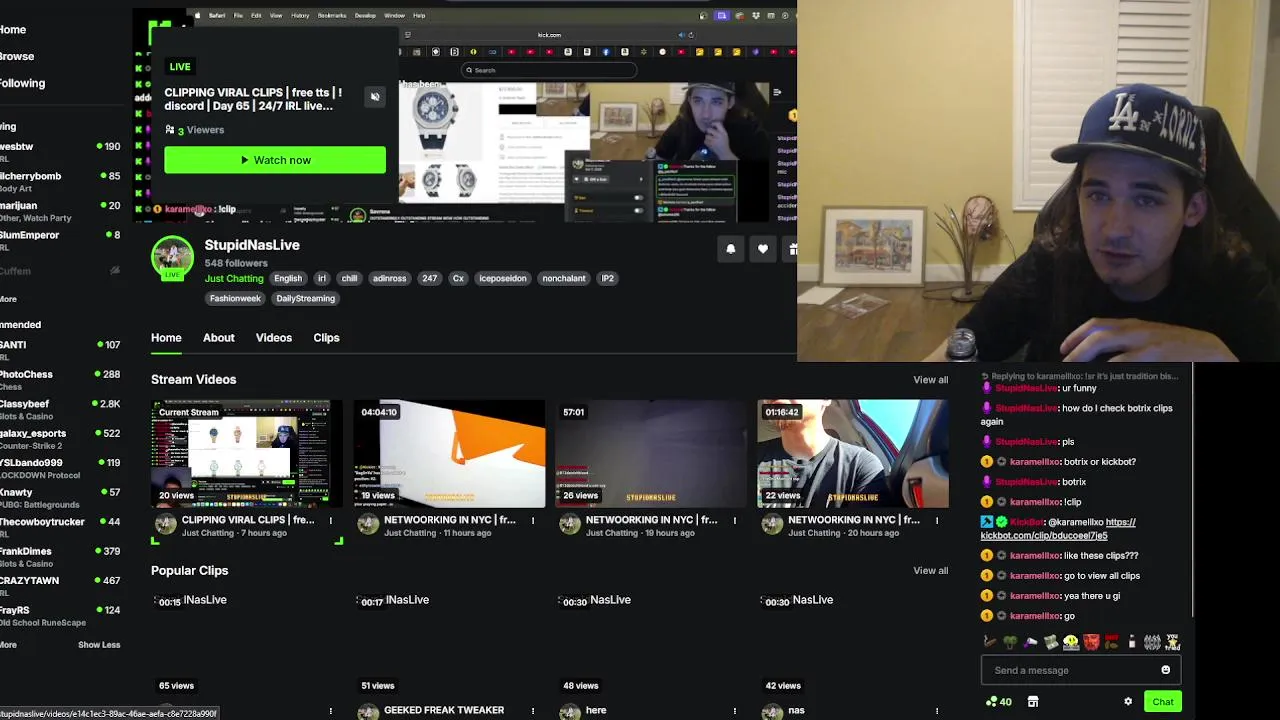Image resolution: width=1280 pixels, height=720 pixels.
Task: Click the notification bell for StupidNasLive
Action: coord(731,249)
